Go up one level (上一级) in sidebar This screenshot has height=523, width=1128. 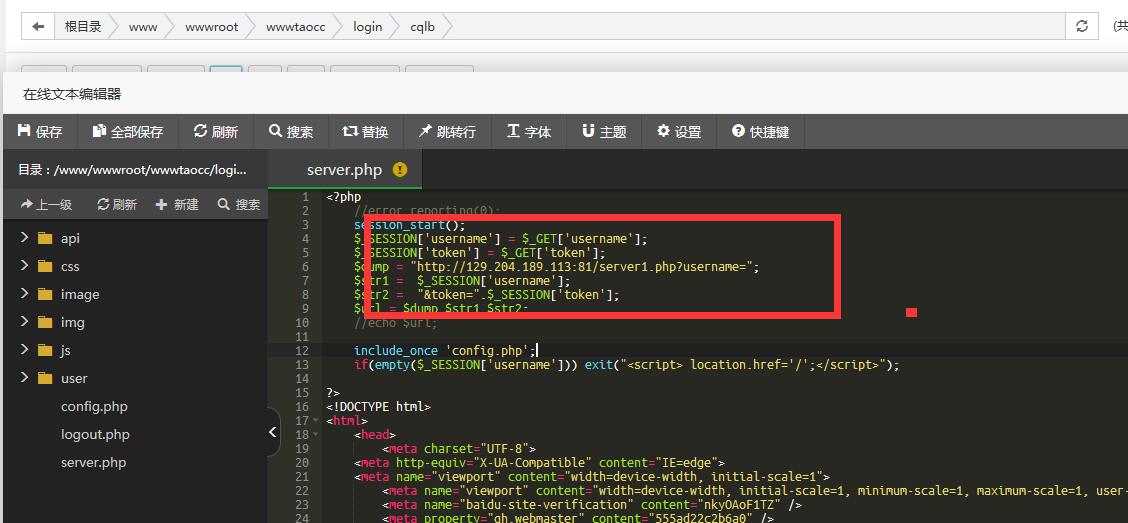tap(46, 204)
